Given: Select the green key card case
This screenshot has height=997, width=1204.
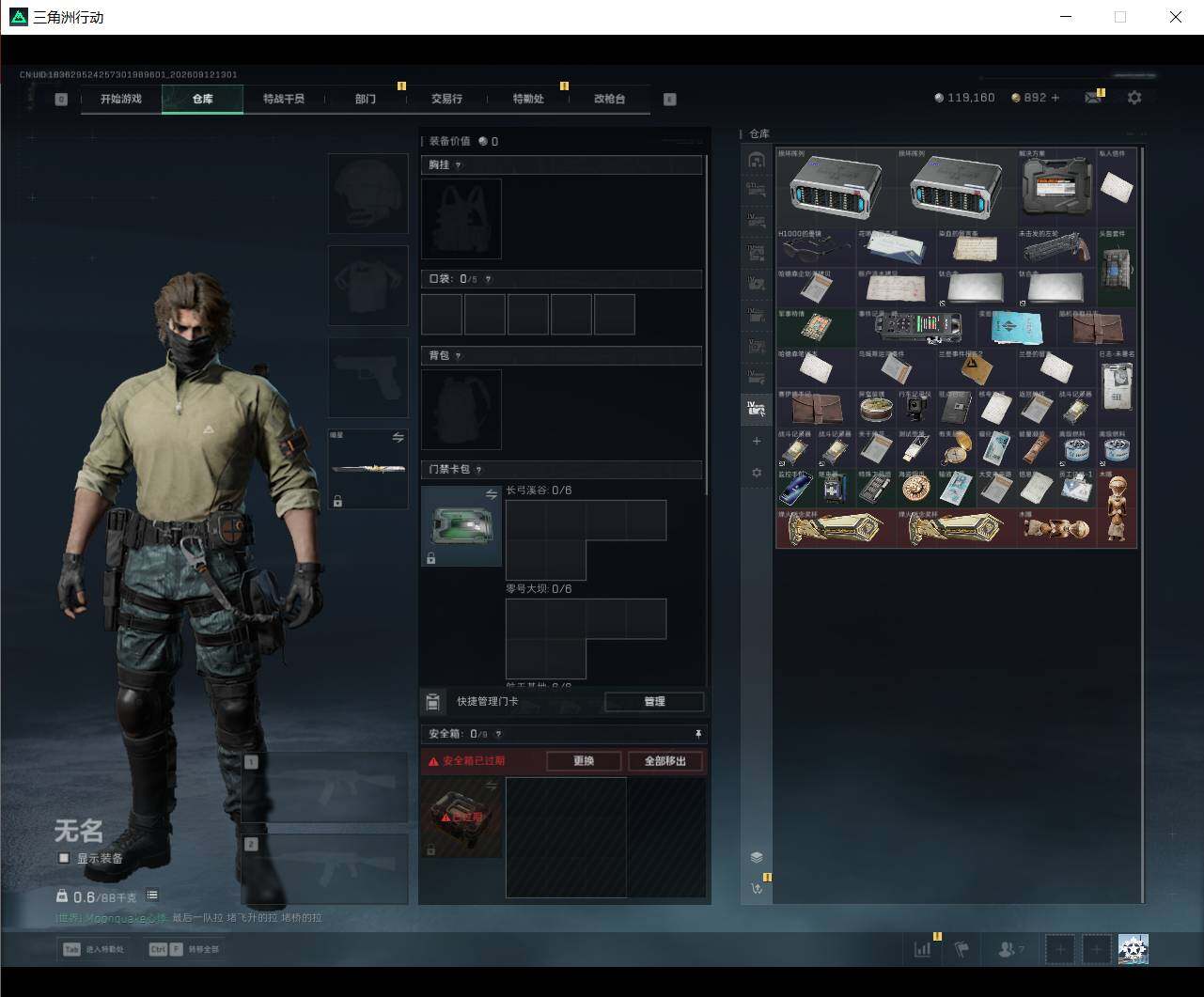Looking at the screenshot, I should [461, 525].
